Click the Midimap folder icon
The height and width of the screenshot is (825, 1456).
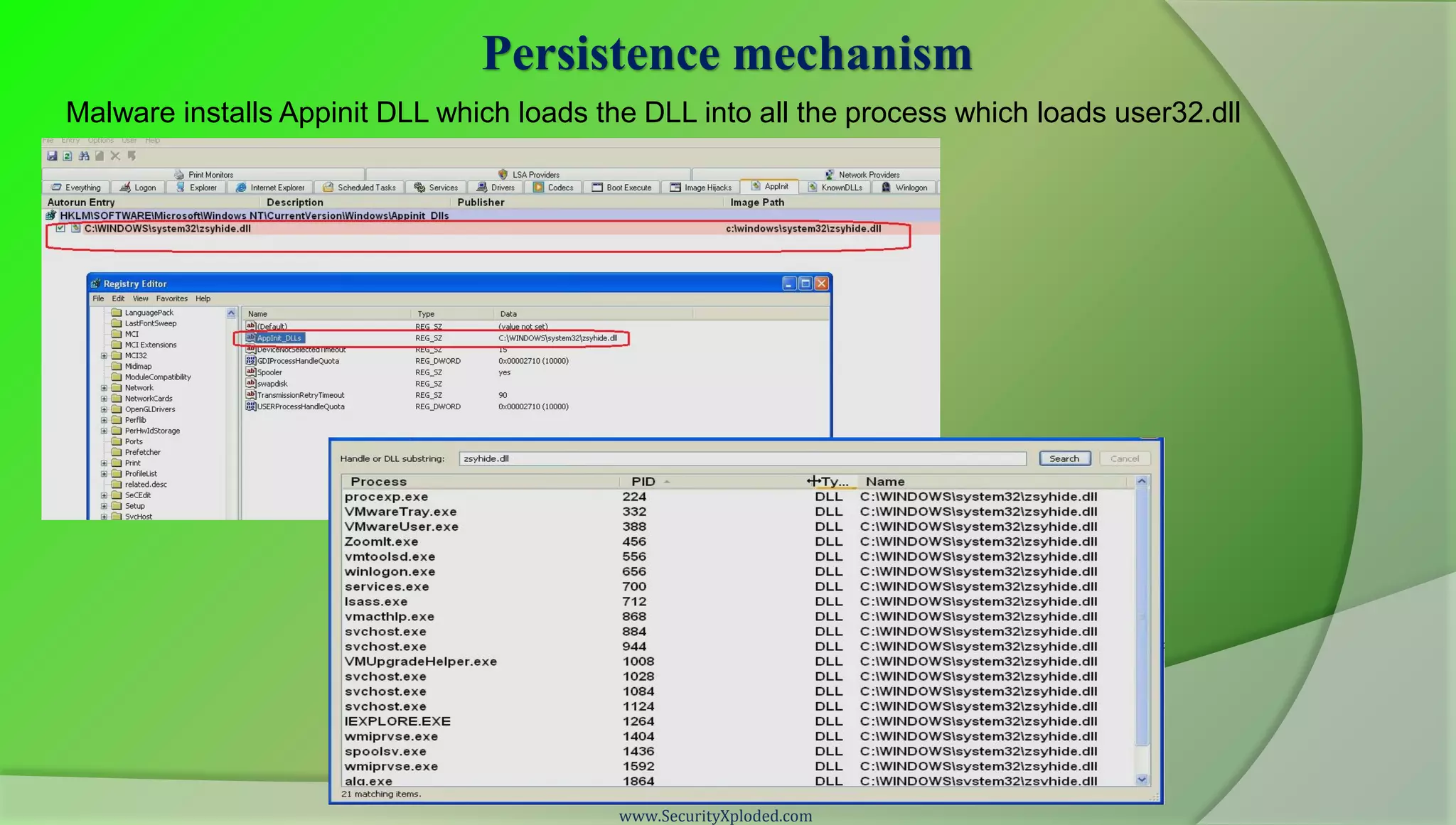(117, 366)
